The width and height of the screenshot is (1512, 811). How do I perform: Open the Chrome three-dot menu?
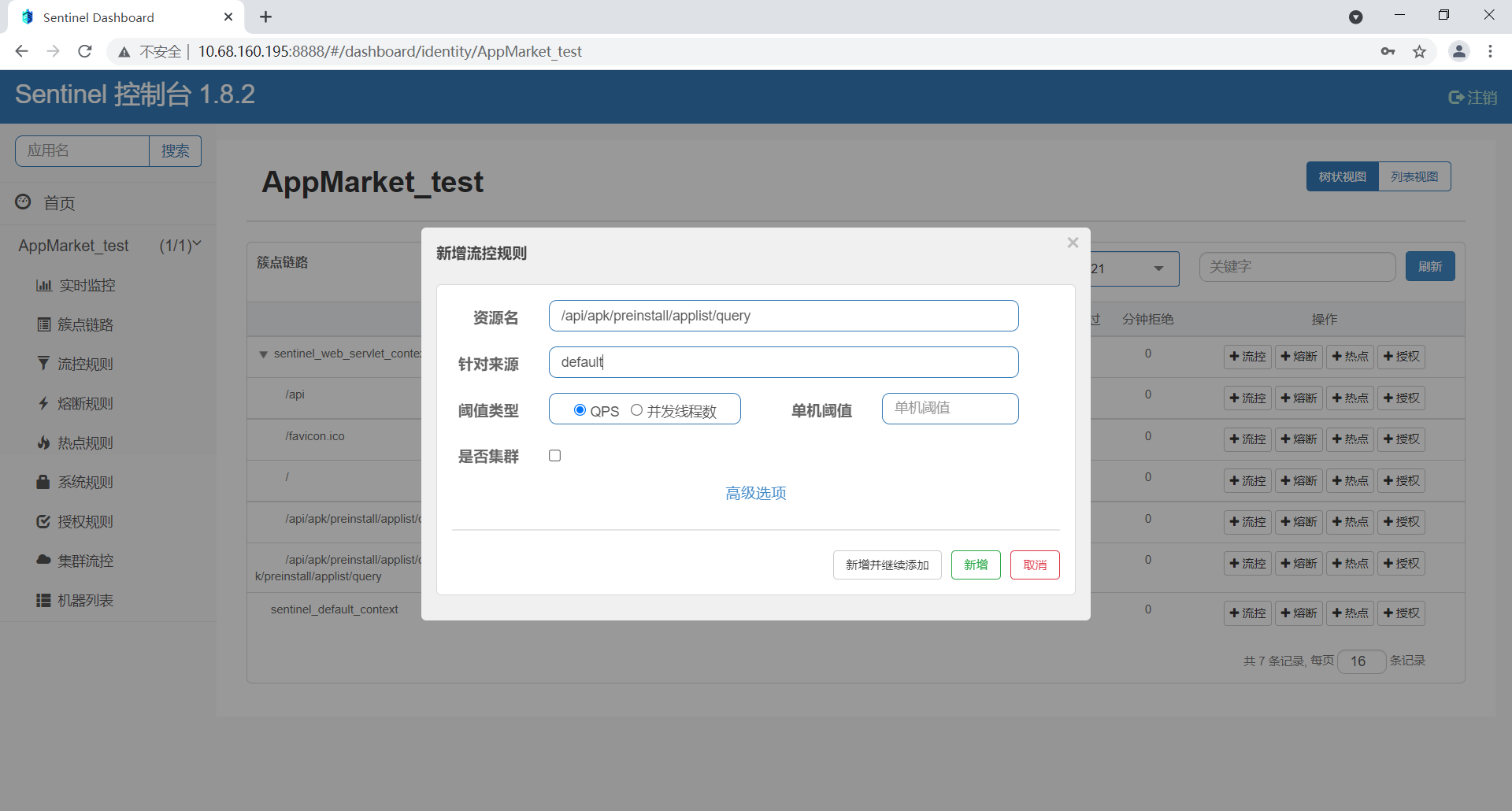pos(1490,51)
